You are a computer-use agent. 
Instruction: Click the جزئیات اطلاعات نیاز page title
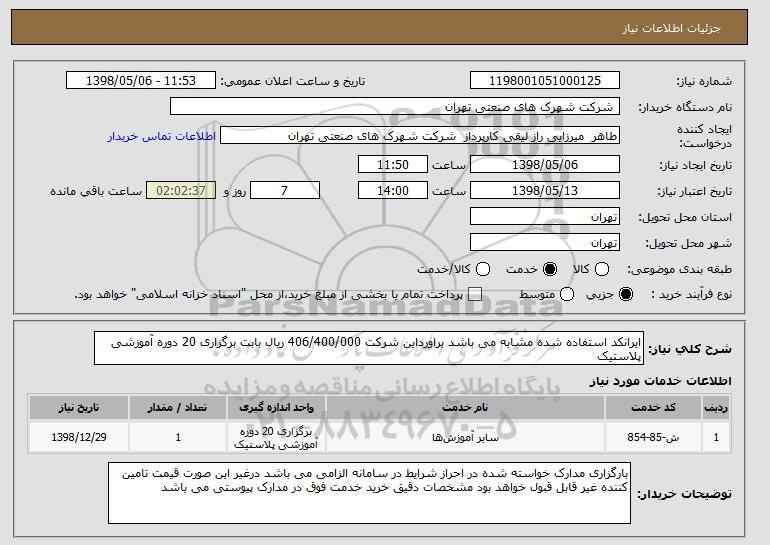[x=671, y=28]
